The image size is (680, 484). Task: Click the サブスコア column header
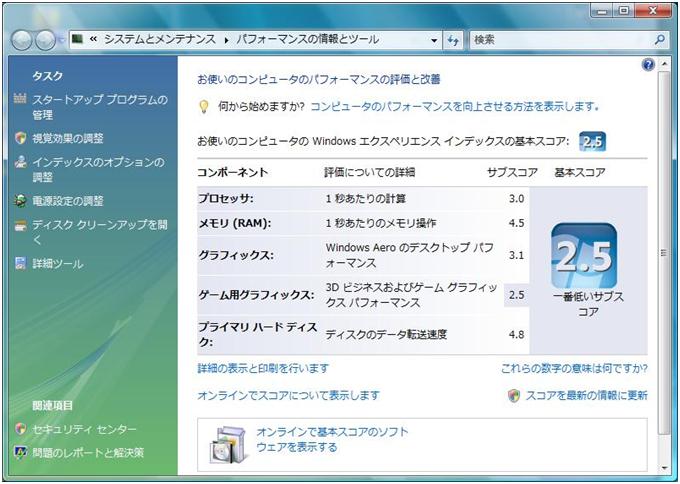512,173
